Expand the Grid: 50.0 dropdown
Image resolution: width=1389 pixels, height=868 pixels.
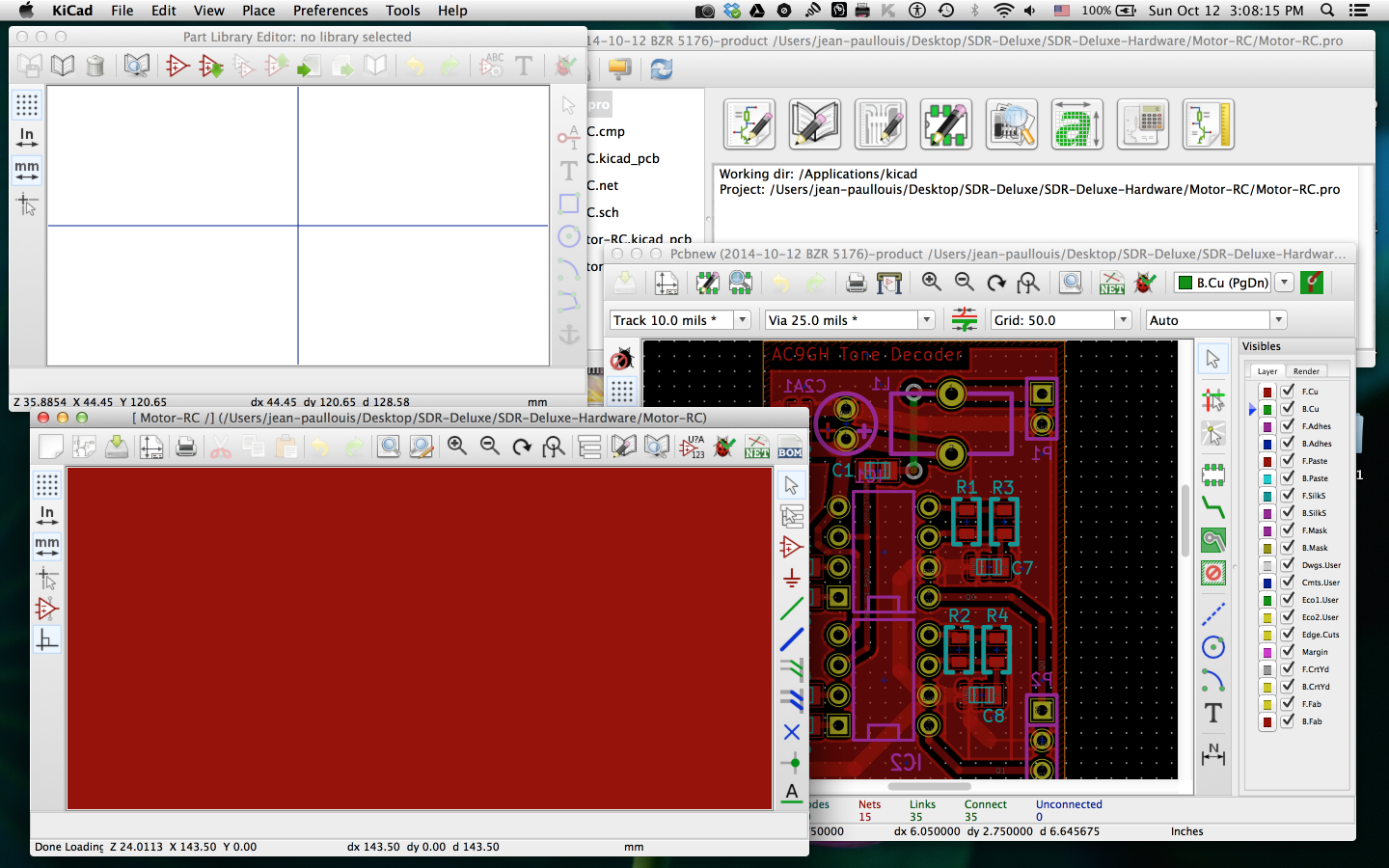tap(1123, 320)
